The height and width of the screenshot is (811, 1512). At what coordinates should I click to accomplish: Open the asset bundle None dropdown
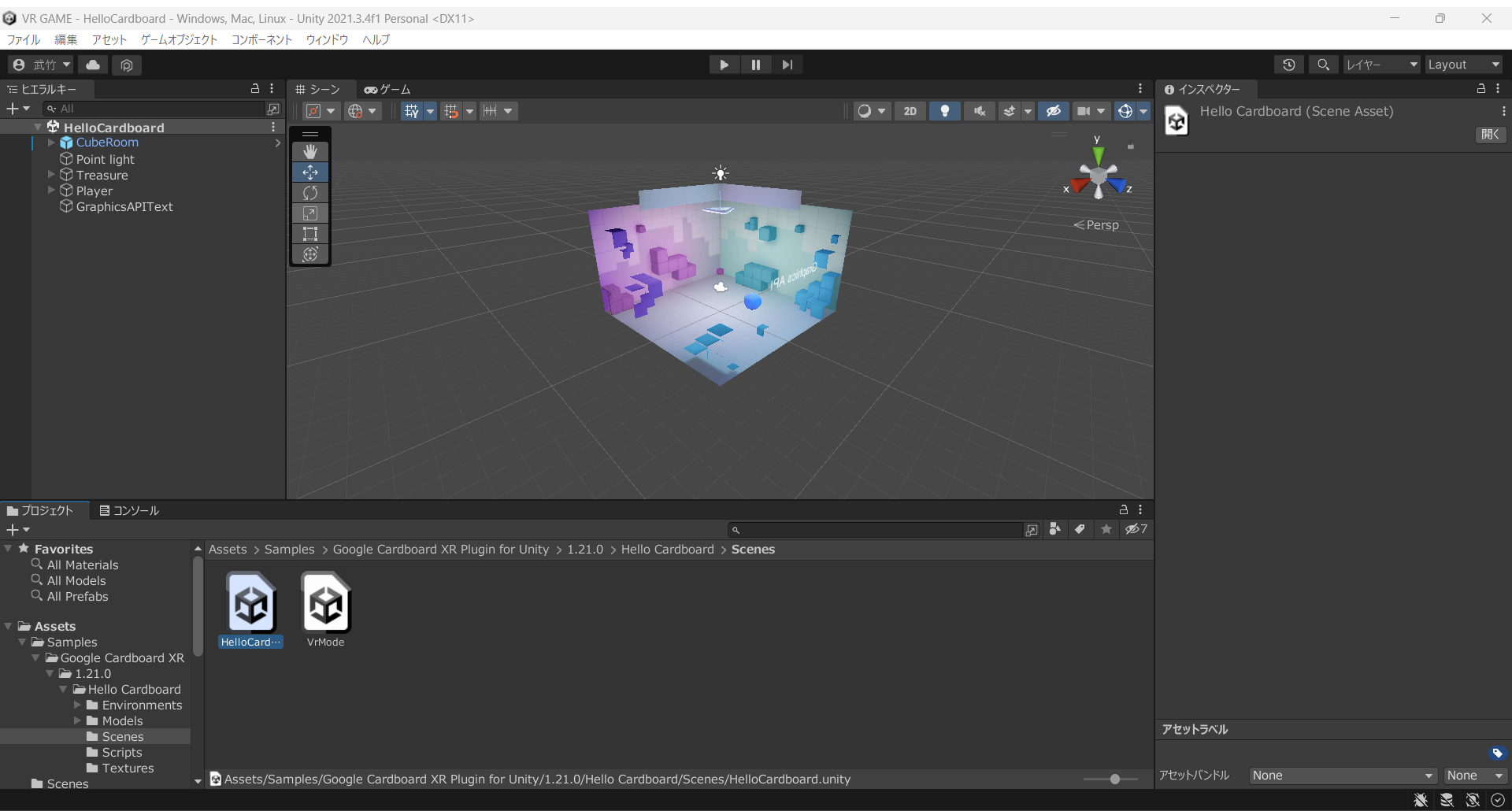point(1343,776)
